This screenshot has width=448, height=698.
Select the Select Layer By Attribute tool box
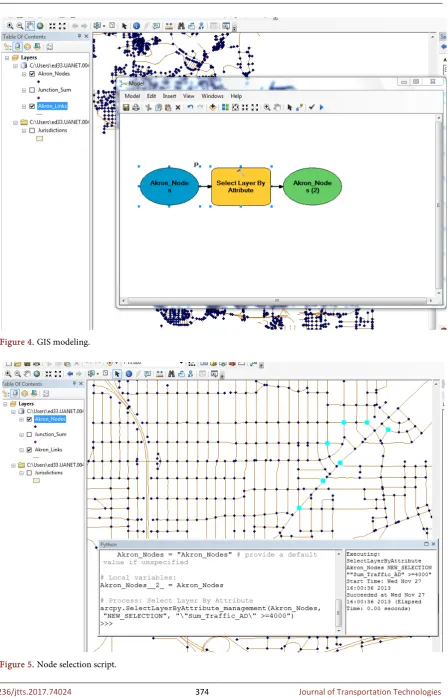241,186
